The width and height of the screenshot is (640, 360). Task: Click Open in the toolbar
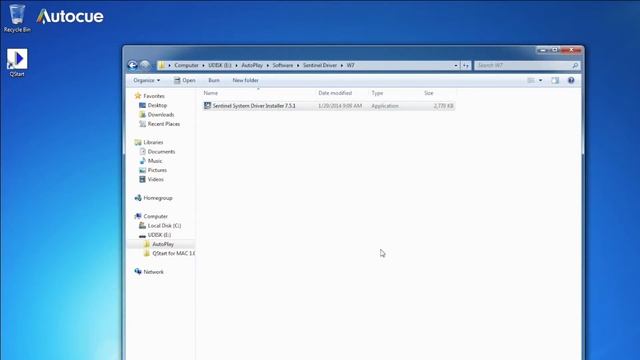tap(184, 80)
